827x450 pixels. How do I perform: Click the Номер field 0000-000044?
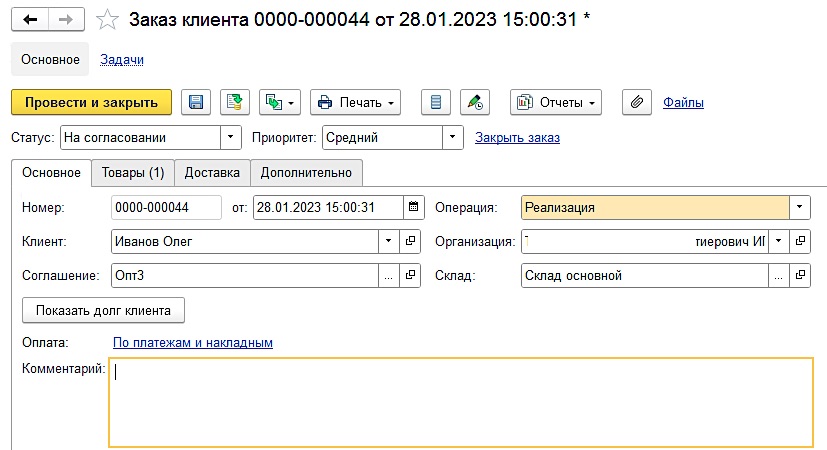[x=166, y=207]
